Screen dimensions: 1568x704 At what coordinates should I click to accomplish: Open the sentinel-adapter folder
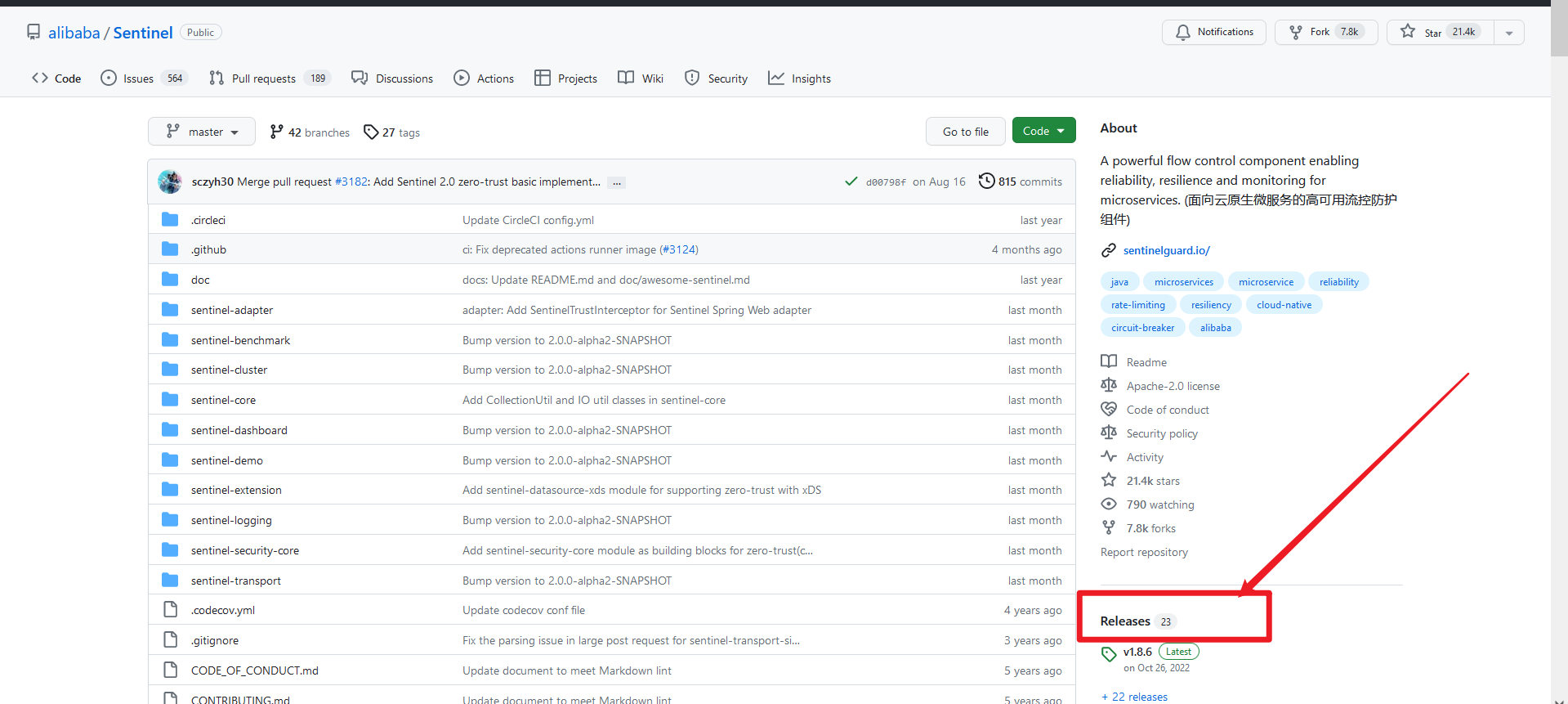(x=232, y=310)
